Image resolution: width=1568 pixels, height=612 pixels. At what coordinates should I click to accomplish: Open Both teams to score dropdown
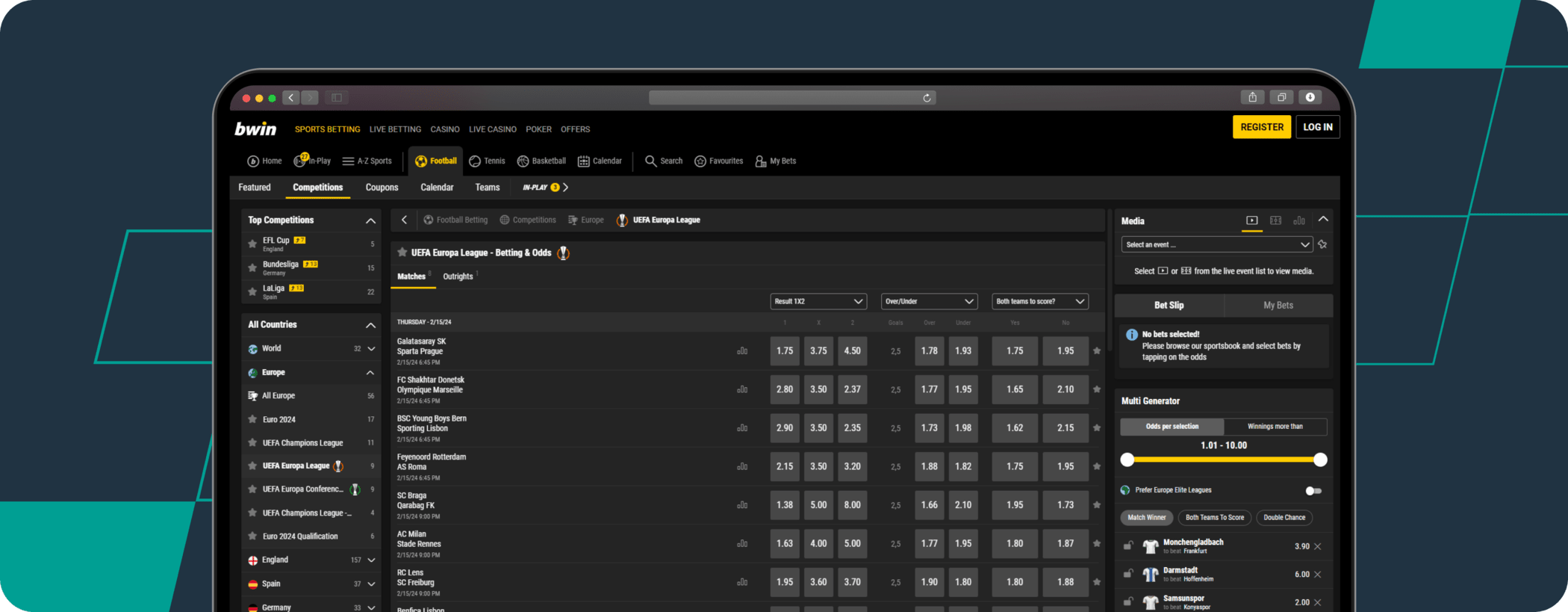[x=1040, y=301]
